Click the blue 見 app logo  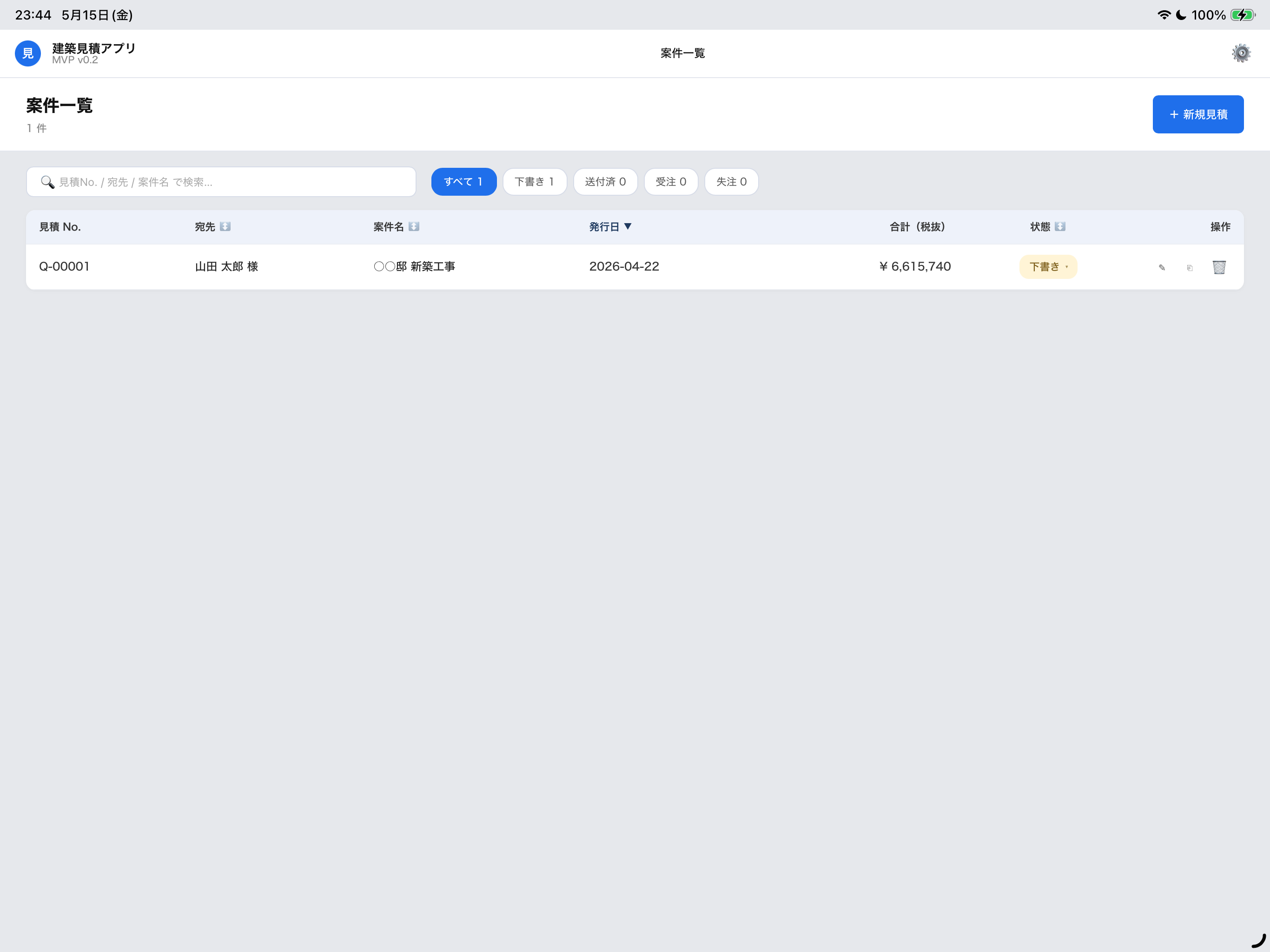[27, 53]
